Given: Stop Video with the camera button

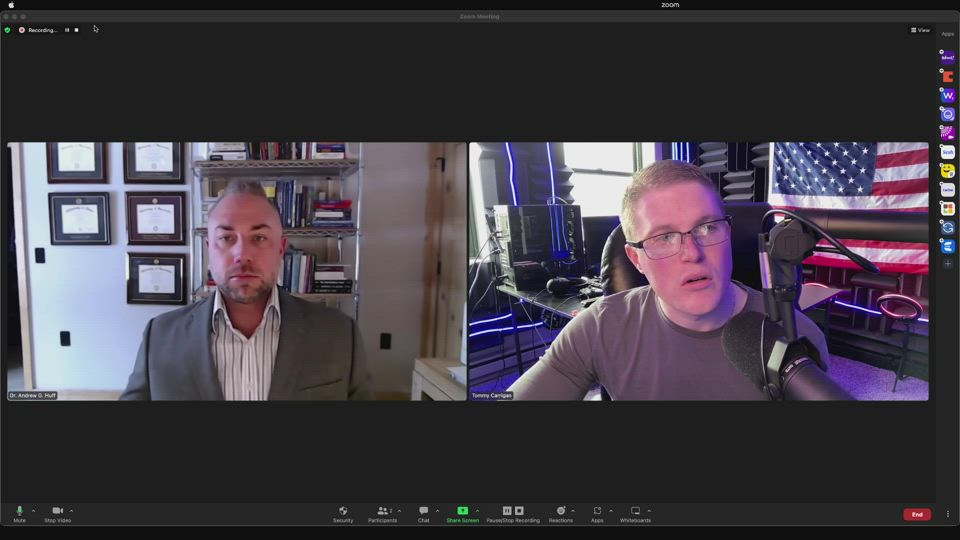Looking at the screenshot, I should (x=57, y=514).
